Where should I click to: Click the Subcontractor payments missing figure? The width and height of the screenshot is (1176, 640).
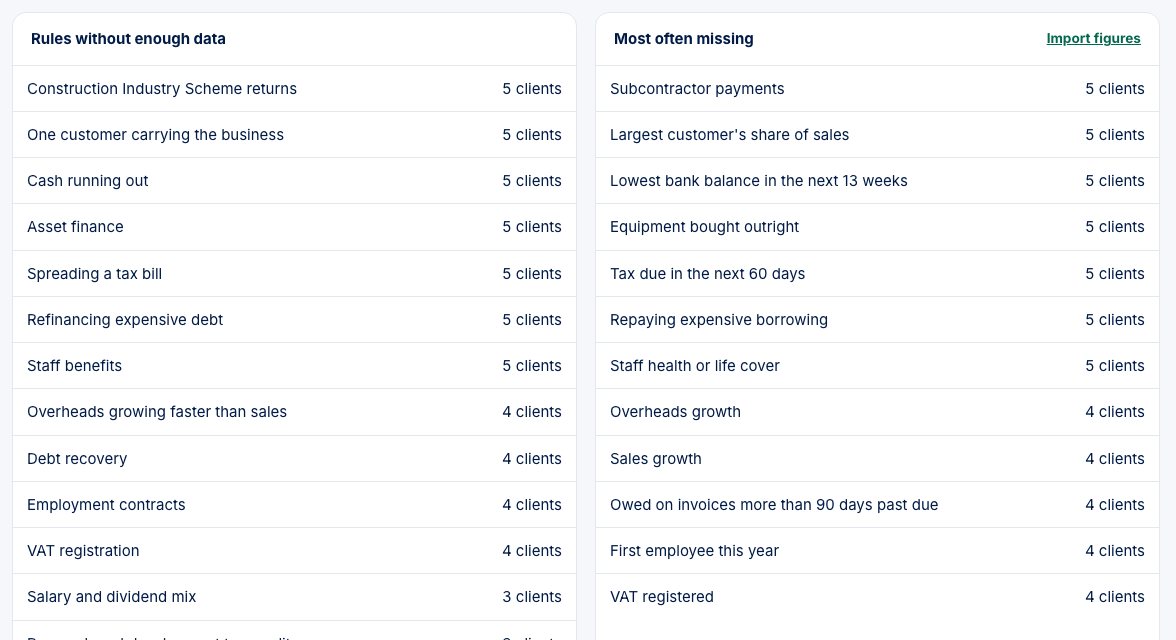877,89
